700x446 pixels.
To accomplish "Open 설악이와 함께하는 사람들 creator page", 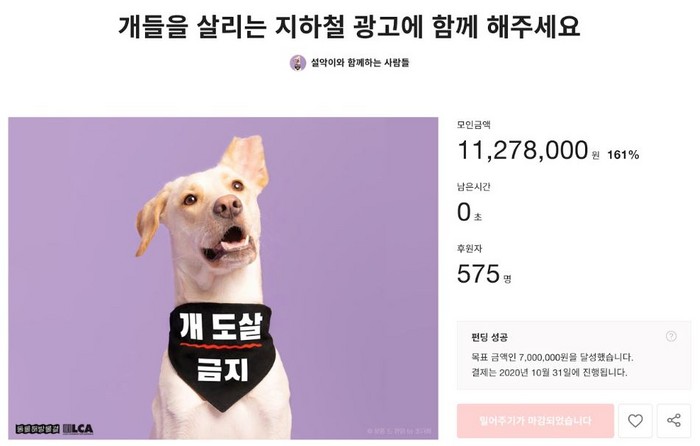I will pyautogui.click(x=360, y=63).
